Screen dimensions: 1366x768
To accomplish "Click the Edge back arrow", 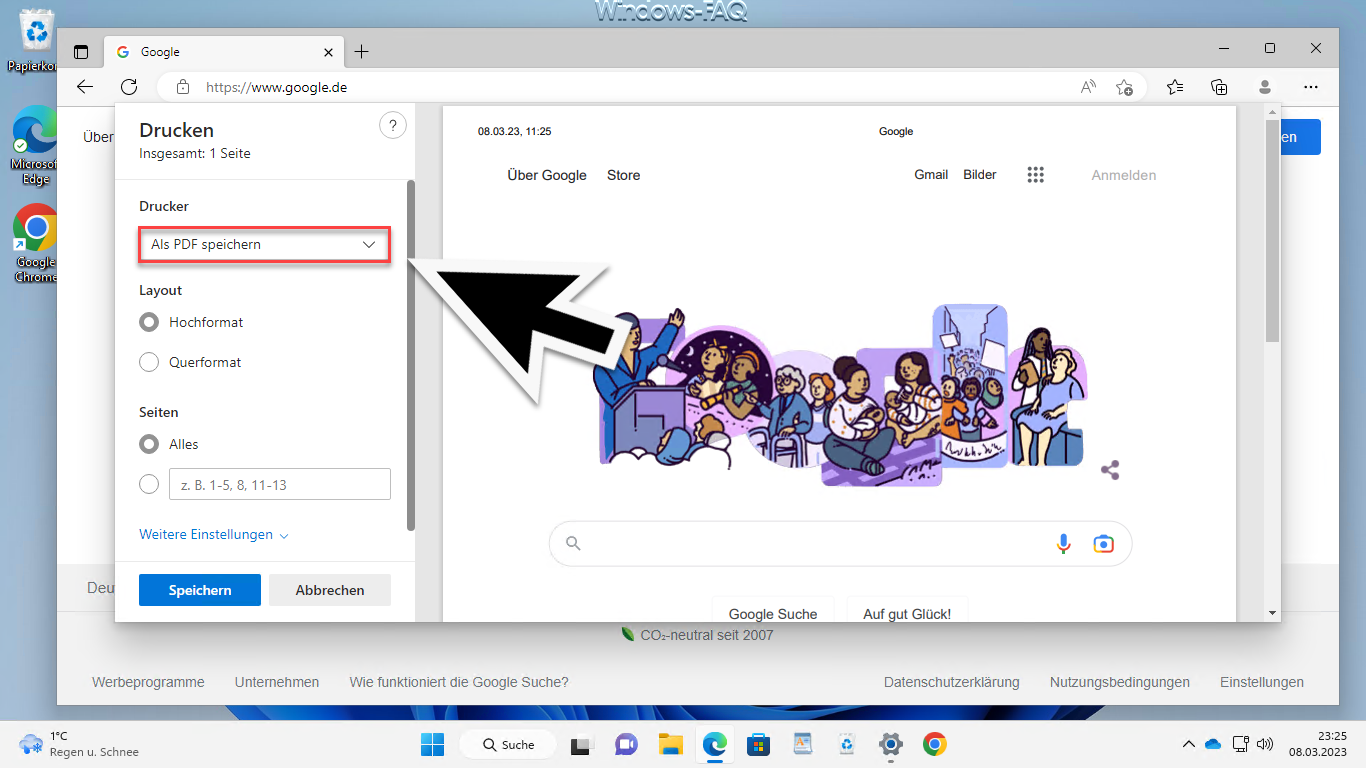I will coord(85,87).
